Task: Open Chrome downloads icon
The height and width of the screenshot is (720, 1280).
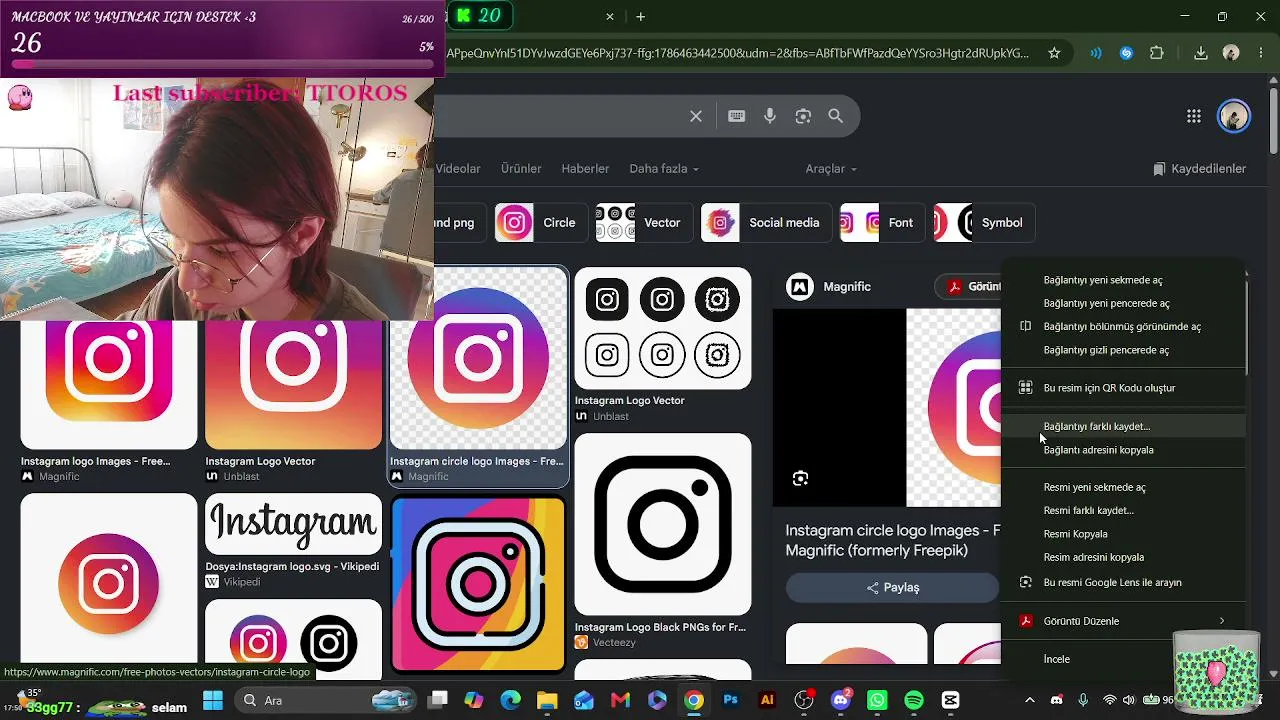Action: point(1201,53)
